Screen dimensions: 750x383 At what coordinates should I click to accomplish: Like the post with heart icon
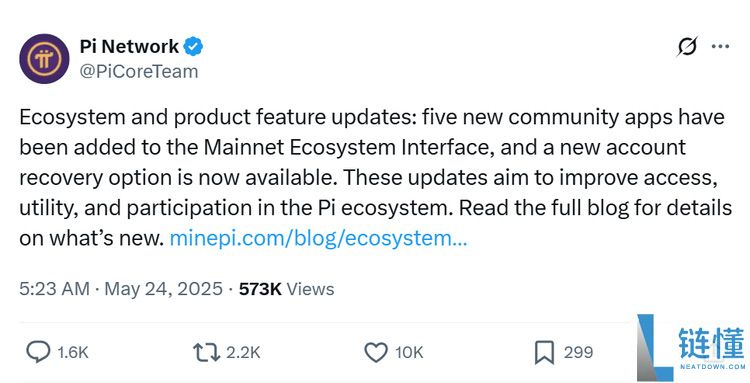[x=376, y=352]
